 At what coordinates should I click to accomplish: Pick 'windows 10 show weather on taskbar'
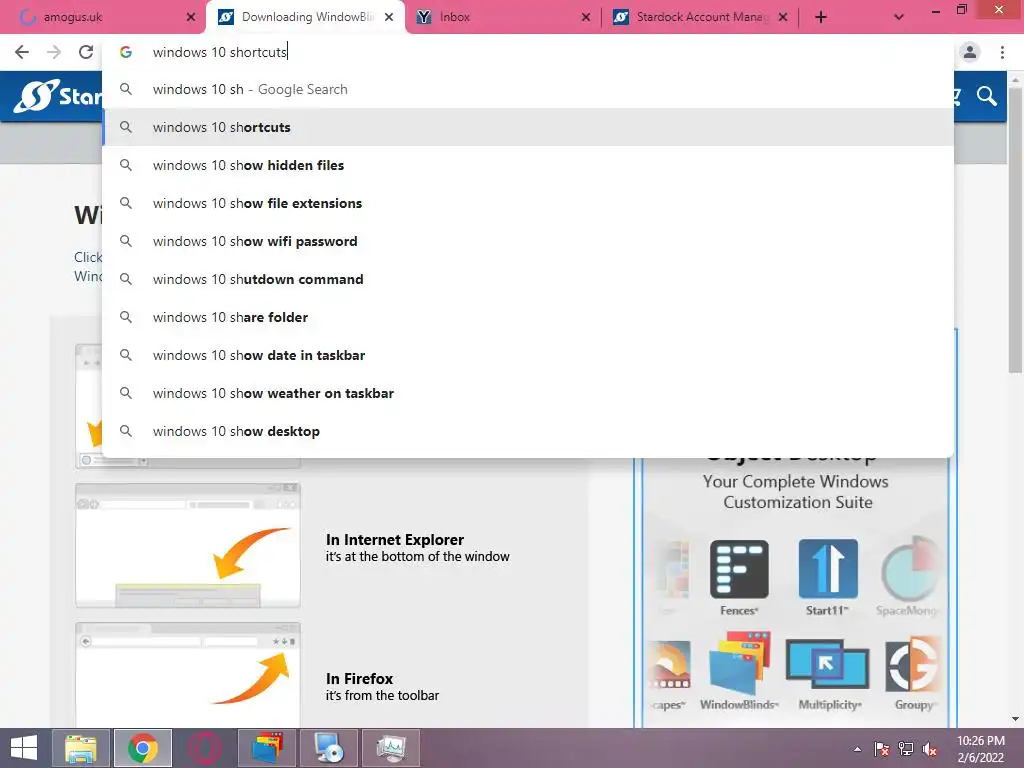tap(528, 393)
